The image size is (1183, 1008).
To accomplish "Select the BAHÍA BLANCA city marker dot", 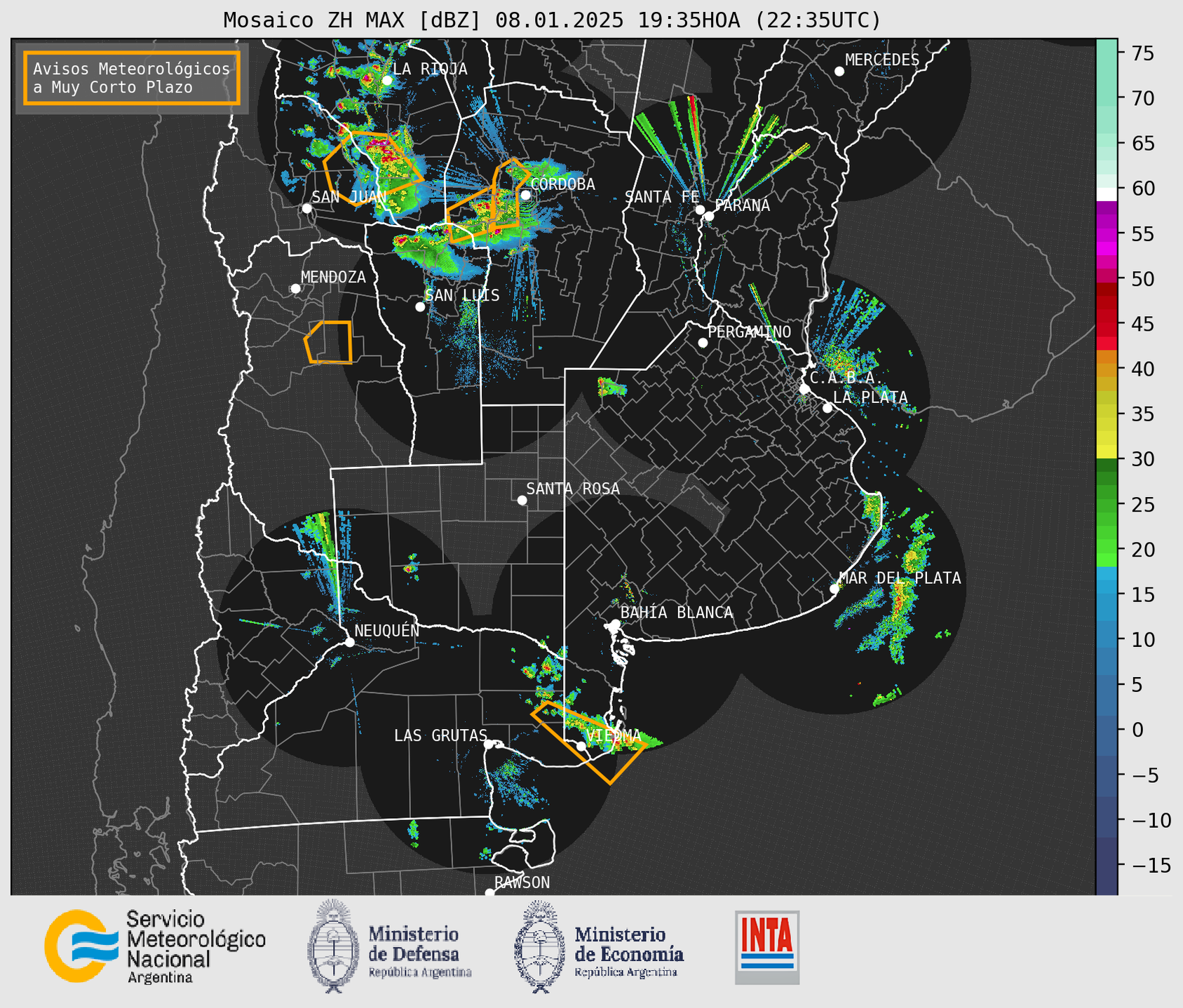I will click(615, 624).
